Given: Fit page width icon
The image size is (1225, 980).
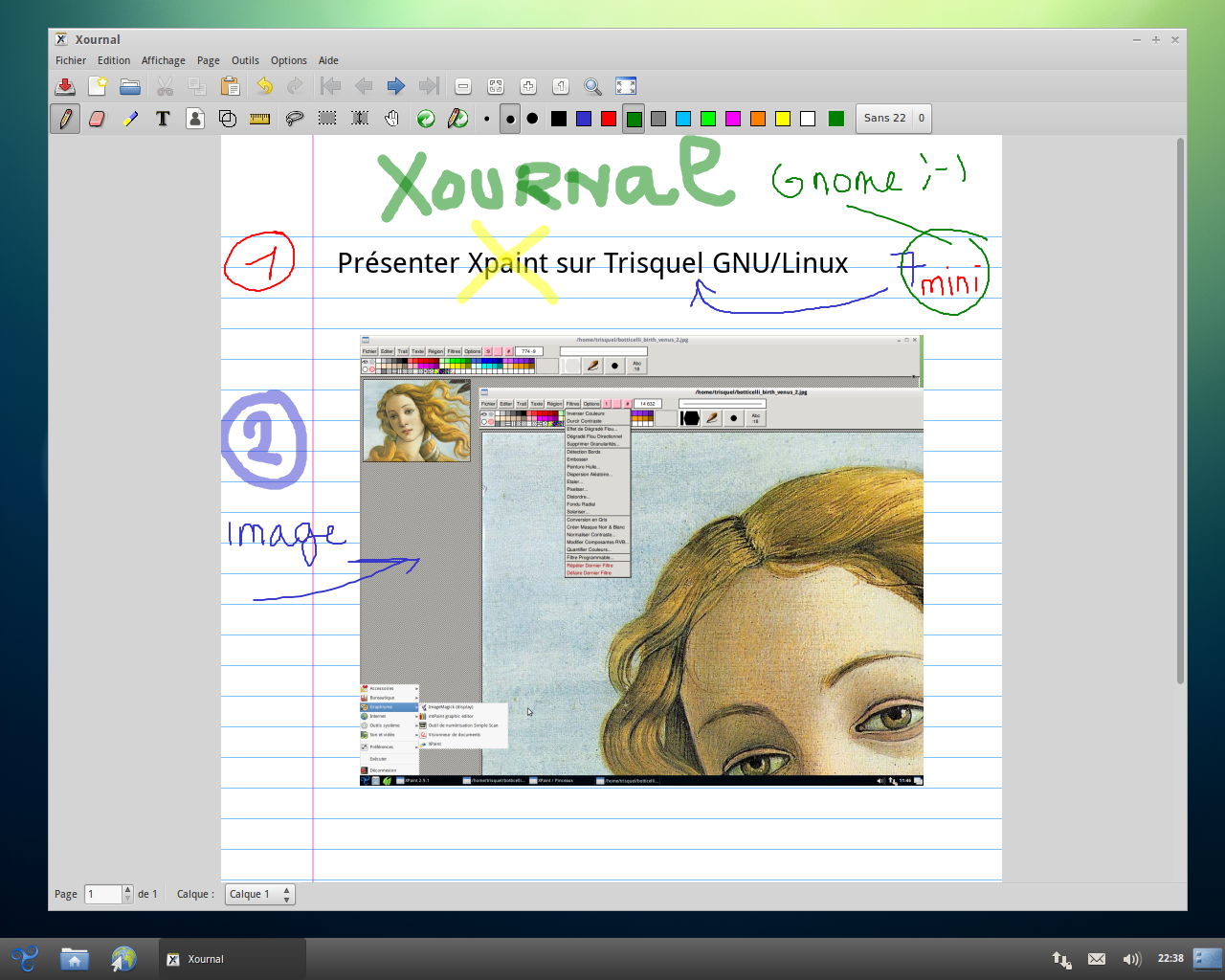Looking at the screenshot, I should point(496,86).
